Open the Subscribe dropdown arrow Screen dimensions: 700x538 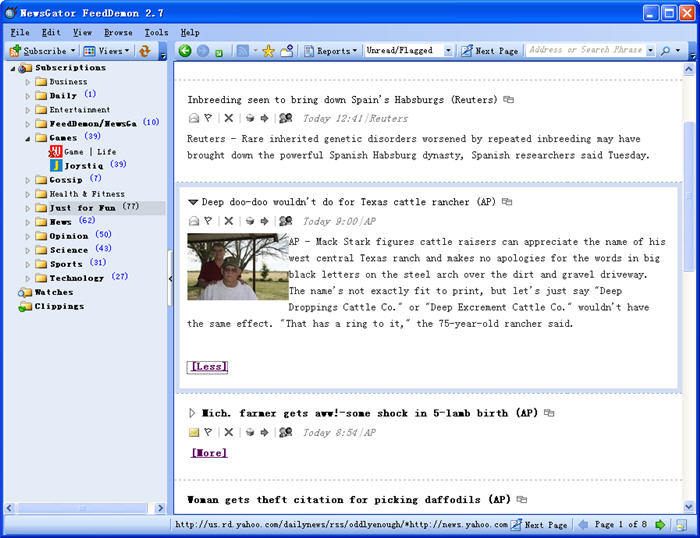pos(73,51)
